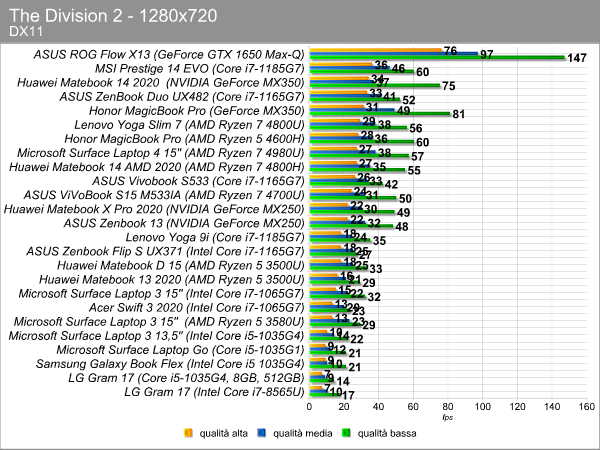Image resolution: width=600 pixels, height=450 pixels.
Task: Select the Microsoft Surface Laptop 4 15" label
Action: click(x=161, y=153)
